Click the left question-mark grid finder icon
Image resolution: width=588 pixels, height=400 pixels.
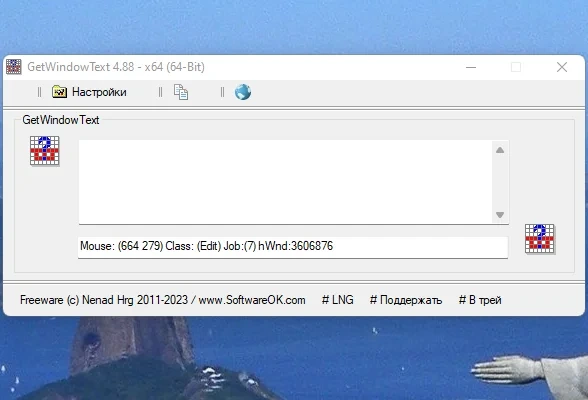point(45,151)
